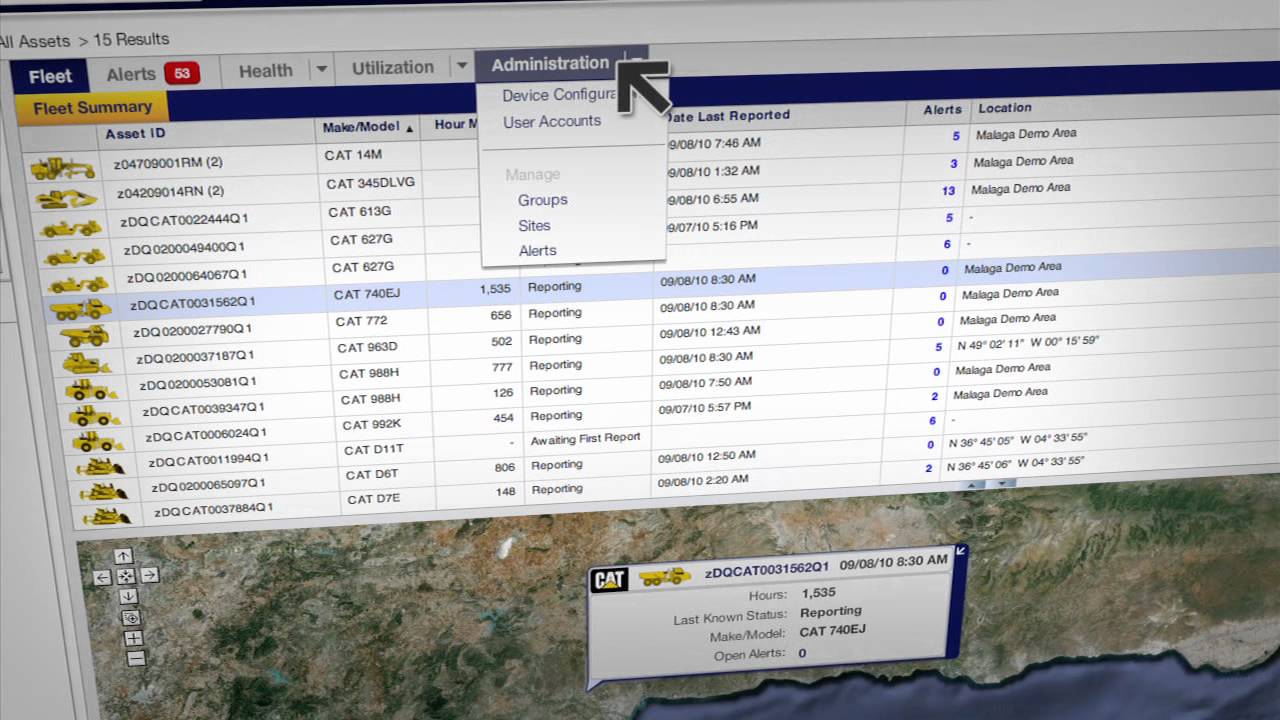Click Awaiting First Report status
Image resolution: width=1280 pixels, height=720 pixels.
click(x=586, y=439)
